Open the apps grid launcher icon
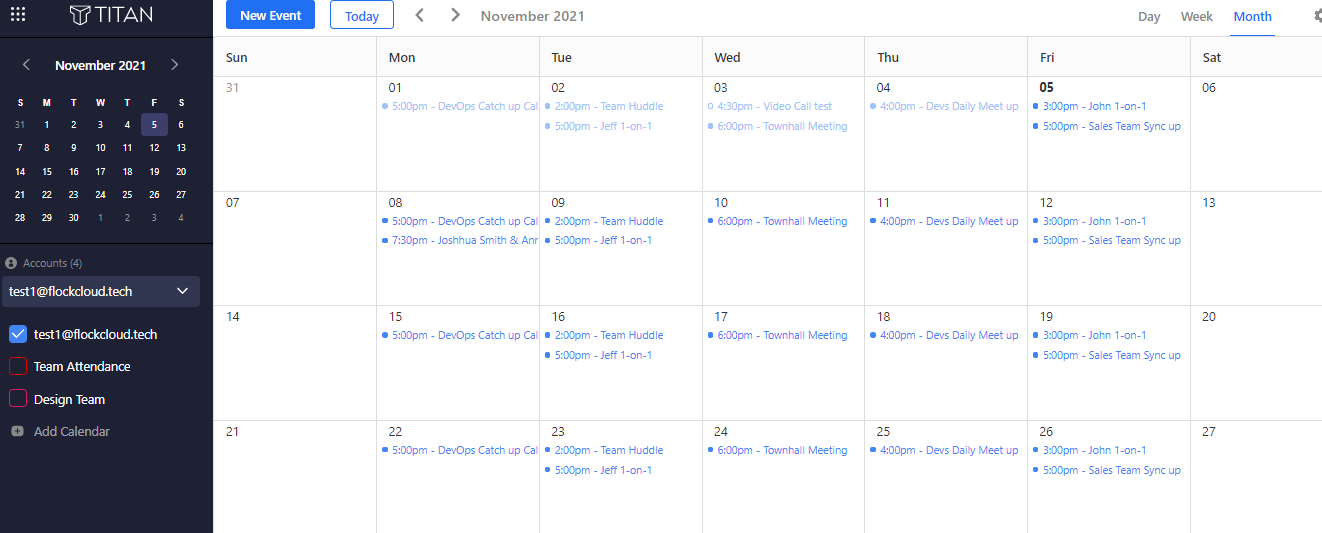The height and width of the screenshot is (533, 1322). 18,15
